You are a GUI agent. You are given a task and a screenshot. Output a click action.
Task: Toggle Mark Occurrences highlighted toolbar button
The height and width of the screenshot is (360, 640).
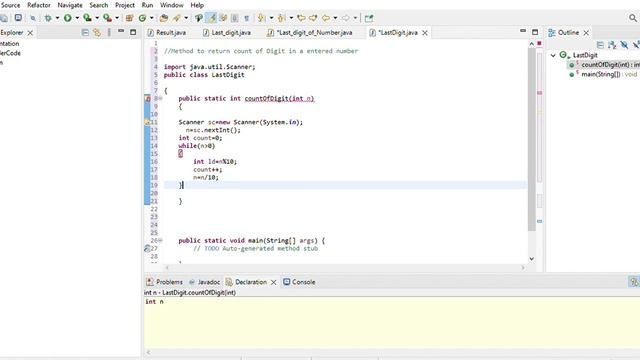(x=211, y=18)
